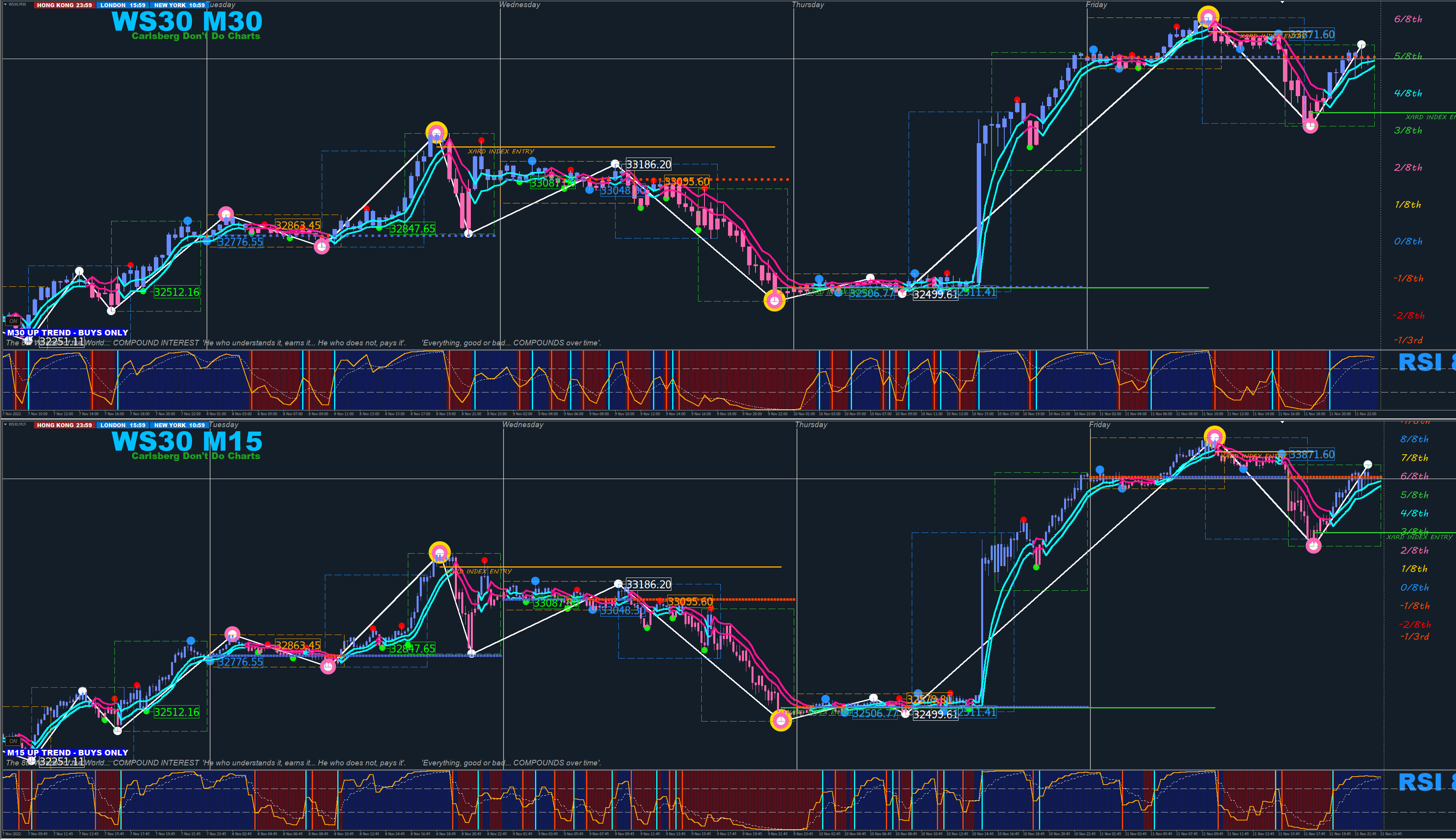Screen dimensions: 1456x840
Task: Toggle the ON button in M30 chart
Action: [13, 321]
